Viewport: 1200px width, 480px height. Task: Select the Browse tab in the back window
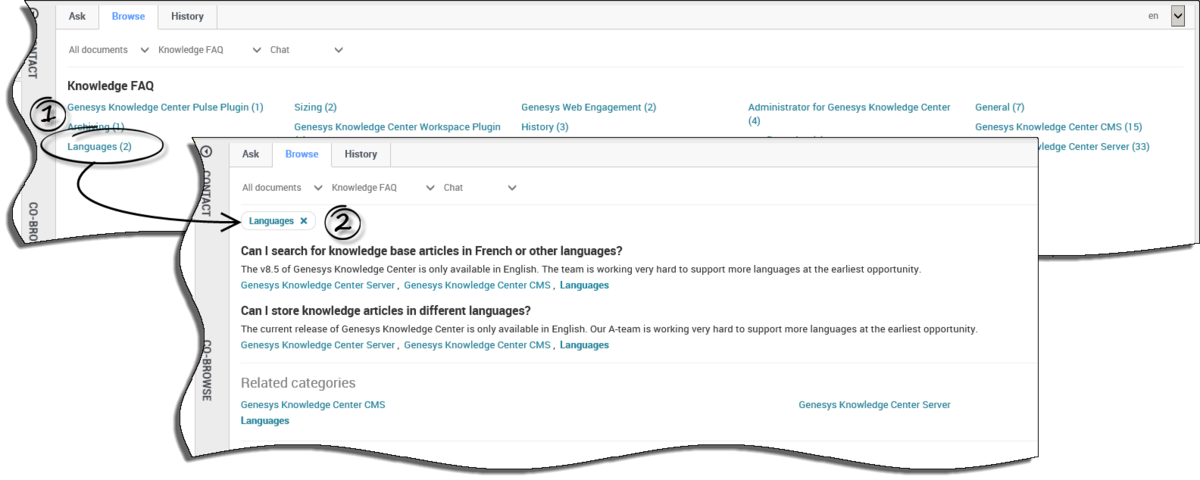click(128, 16)
